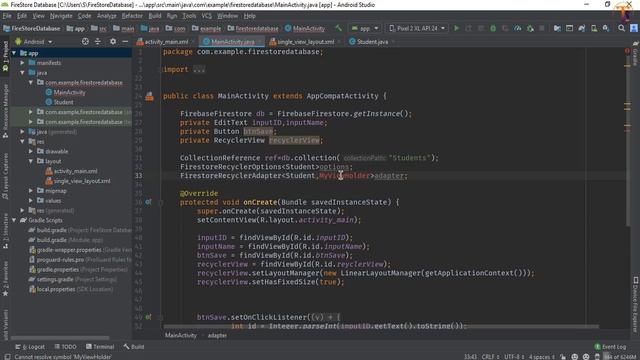Click the Project panel horizontal scrollbar
This screenshot has width=640, height=360.
[x=60, y=338]
